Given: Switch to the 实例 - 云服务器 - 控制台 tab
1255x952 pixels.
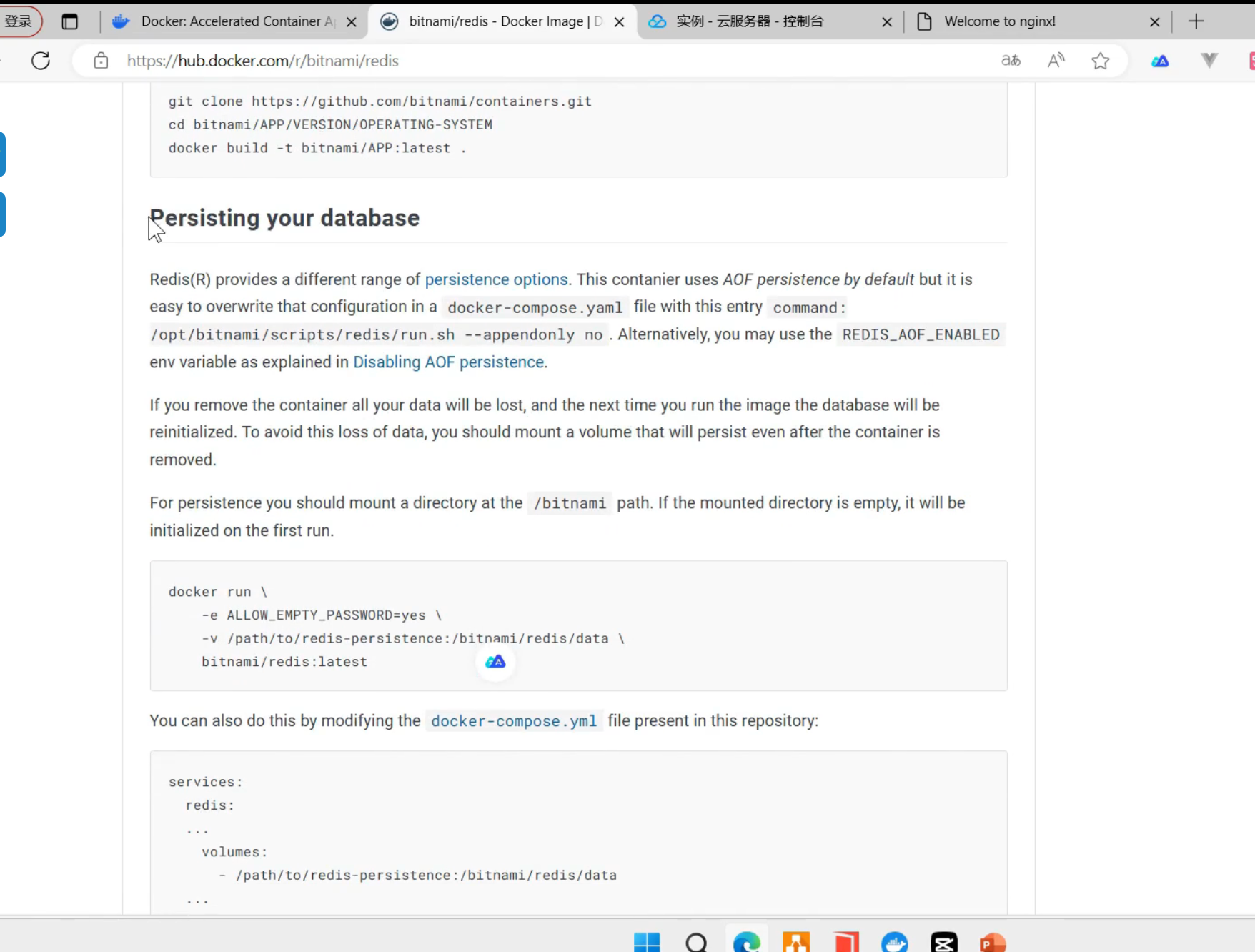Looking at the screenshot, I should click(x=770, y=21).
